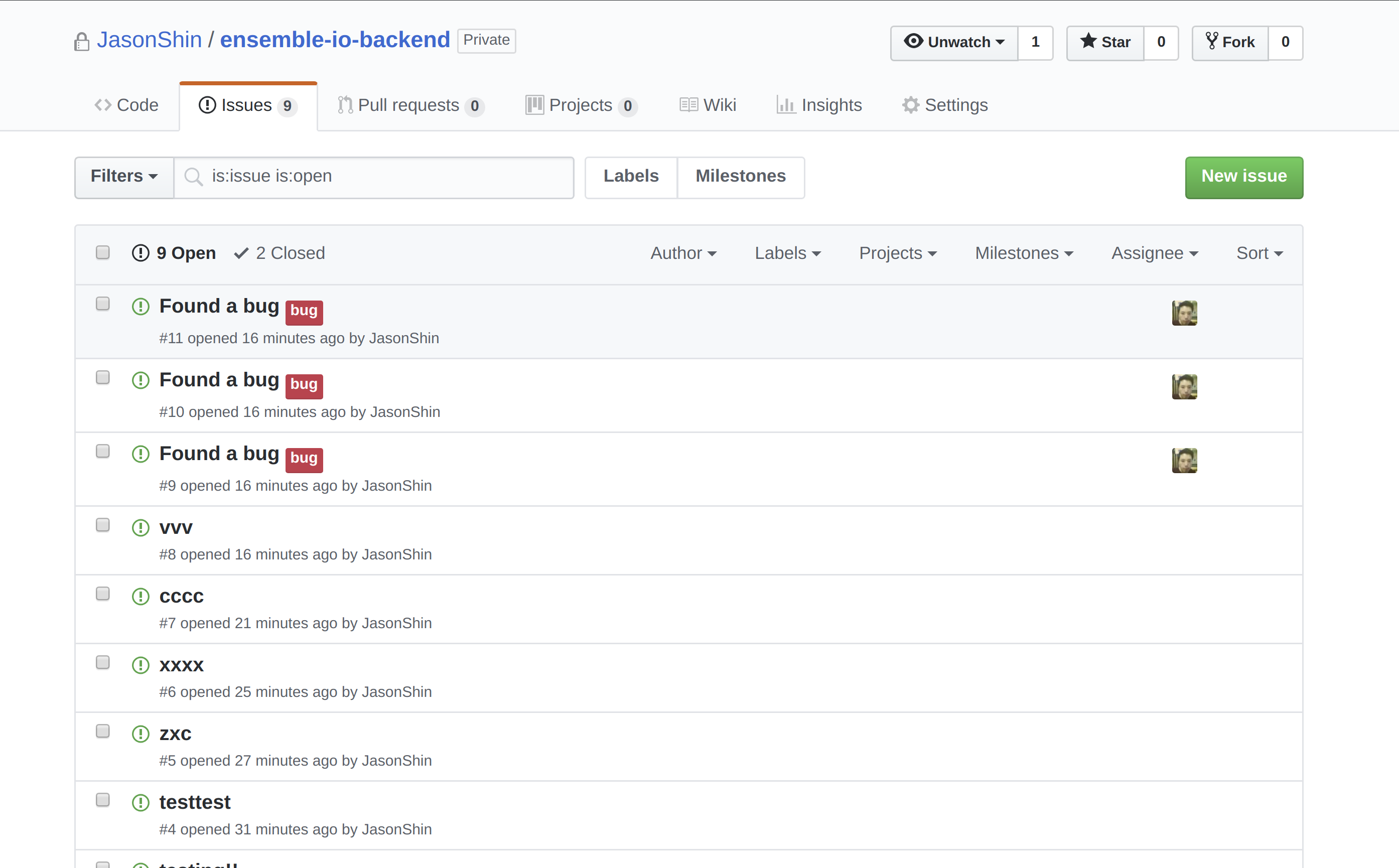Select the Issues tab
This screenshot has height=868, width=1399.
[x=248, y=106]
